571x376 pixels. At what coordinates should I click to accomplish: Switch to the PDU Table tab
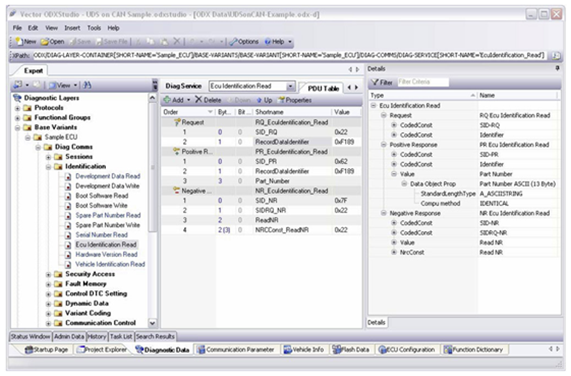[x=323, y=88]
